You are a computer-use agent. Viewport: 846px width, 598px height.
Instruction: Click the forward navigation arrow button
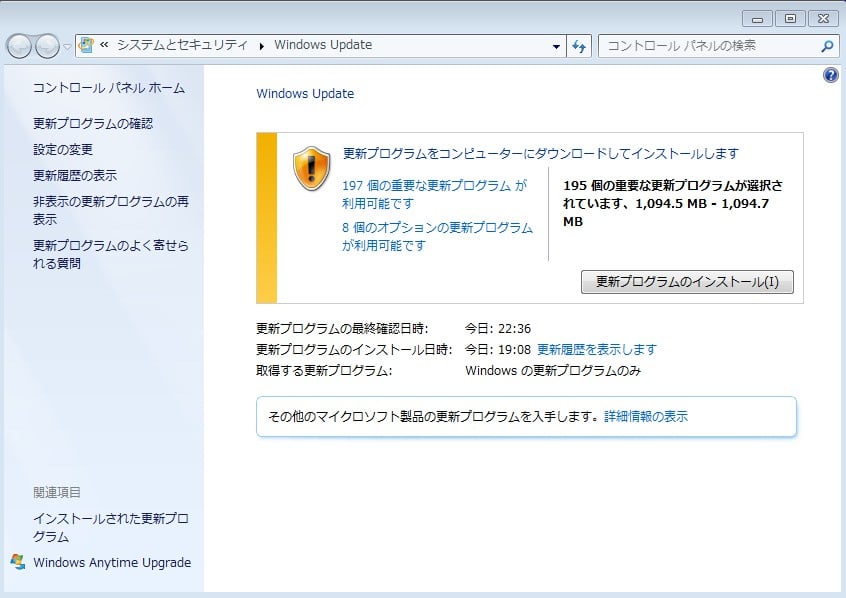coord(47,46)
